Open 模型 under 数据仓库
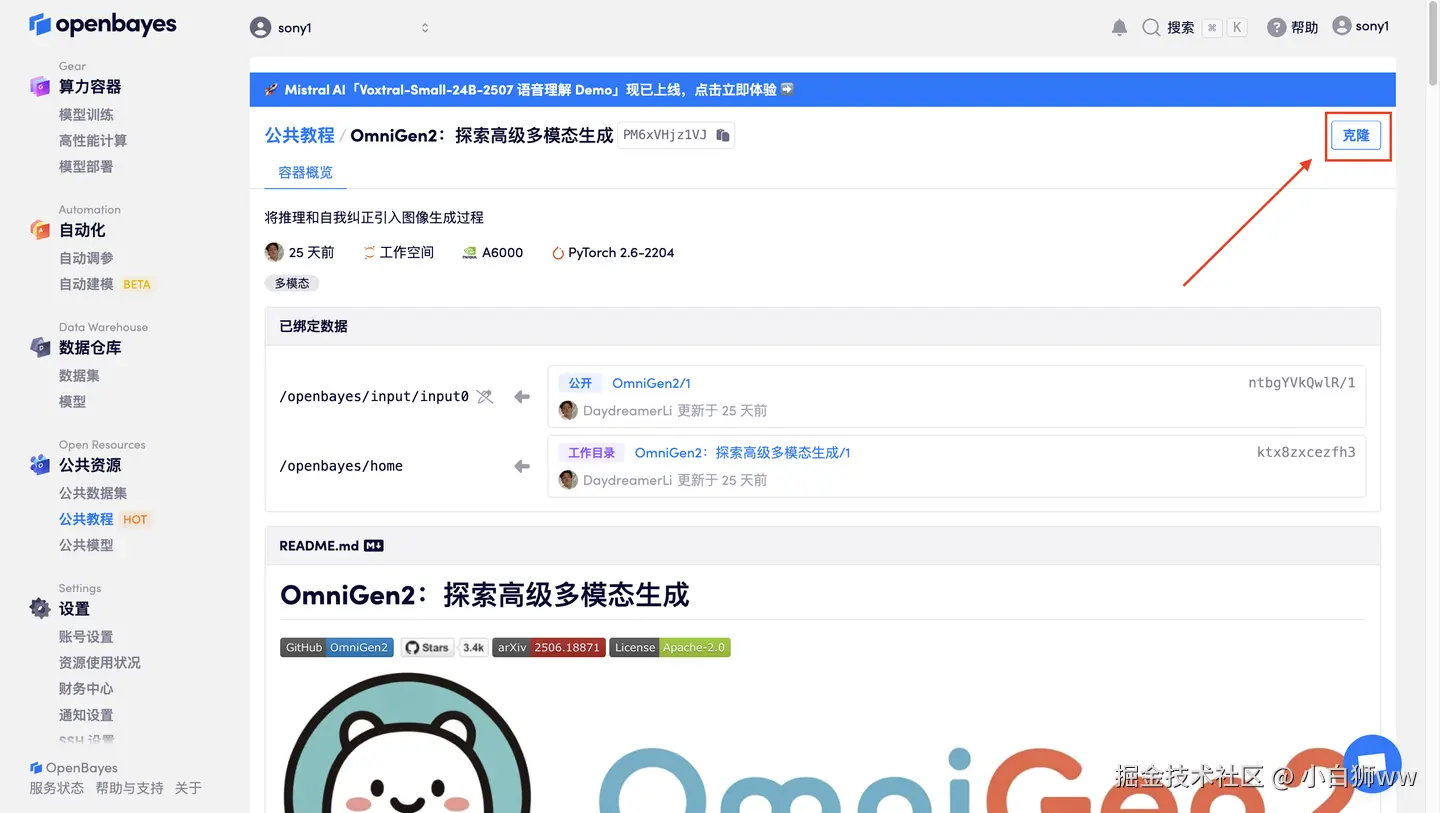The height and width of the screenshot is (813, 1440). click(x=72, y=401)
